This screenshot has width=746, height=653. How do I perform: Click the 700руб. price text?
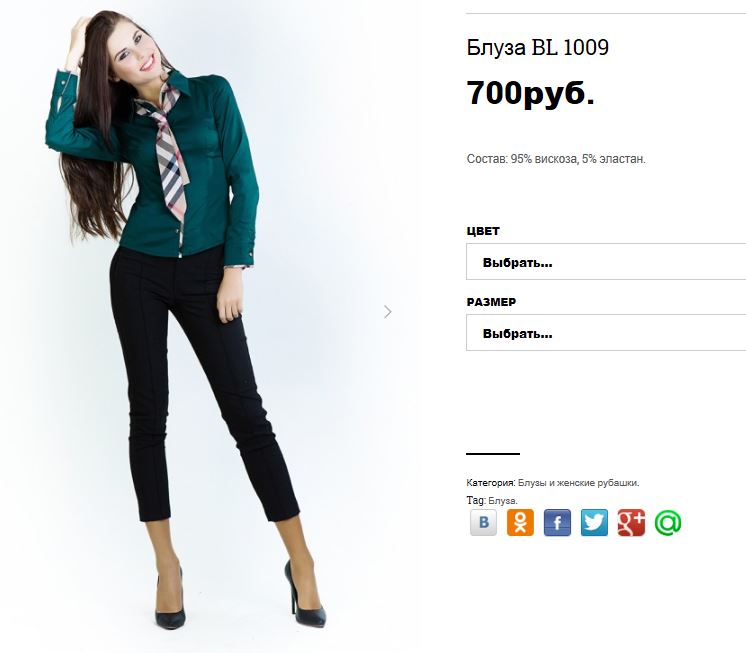[530, 92]
